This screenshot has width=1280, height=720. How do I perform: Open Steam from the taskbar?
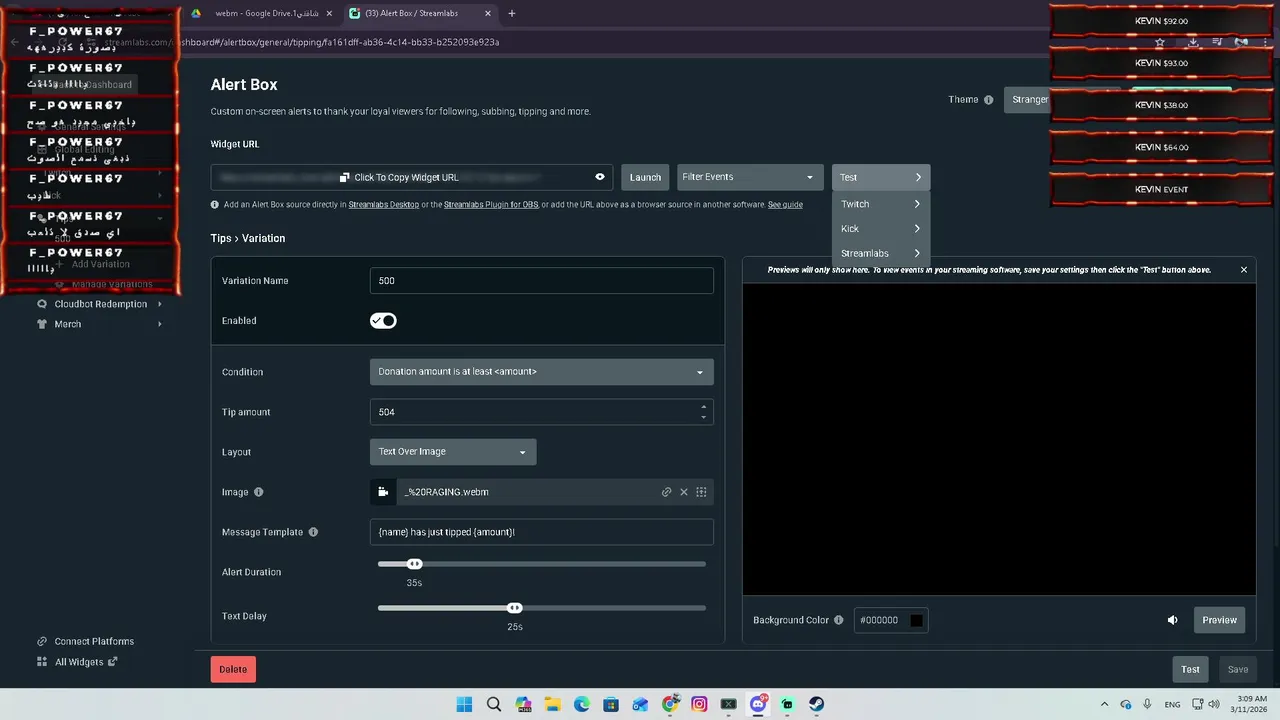coord(817,705)
